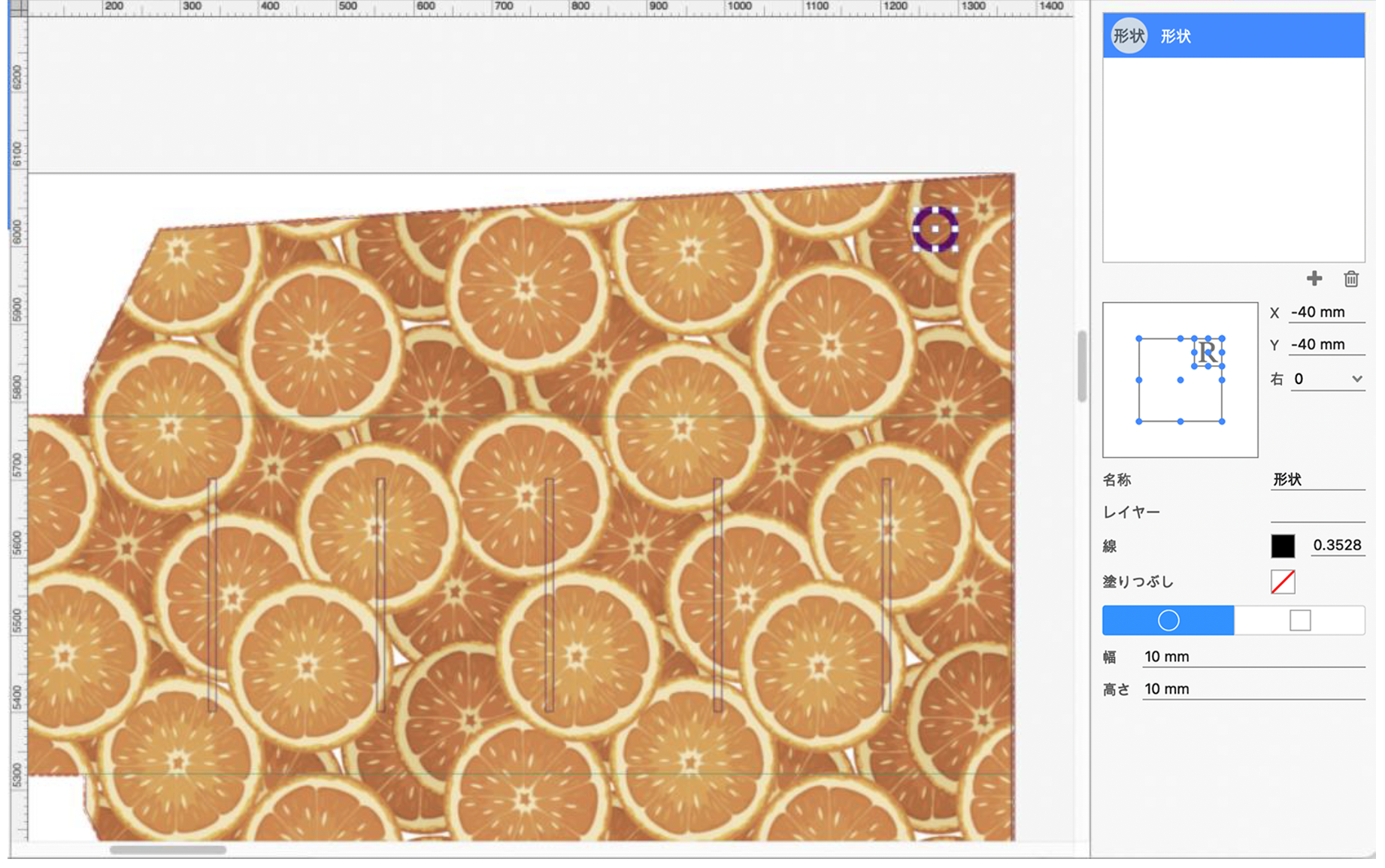Image resolution: width=1385 pixels, height=868 pixels.
Task: Select the leftmost vertical slot line on canvas
Action: pyautogui.click(x=212, y=594)
